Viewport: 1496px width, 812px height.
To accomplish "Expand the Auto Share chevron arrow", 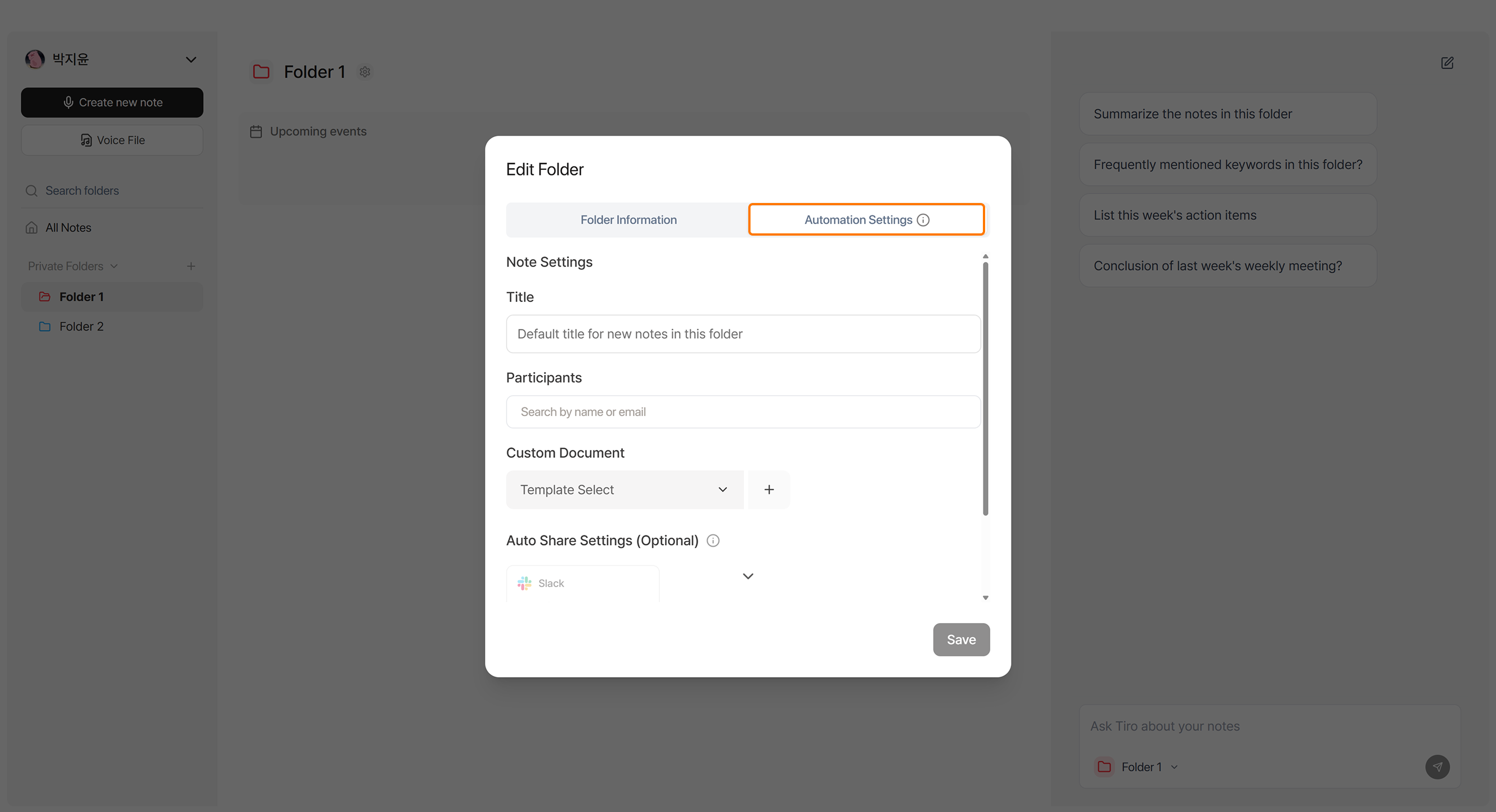I will click(747, 576).
